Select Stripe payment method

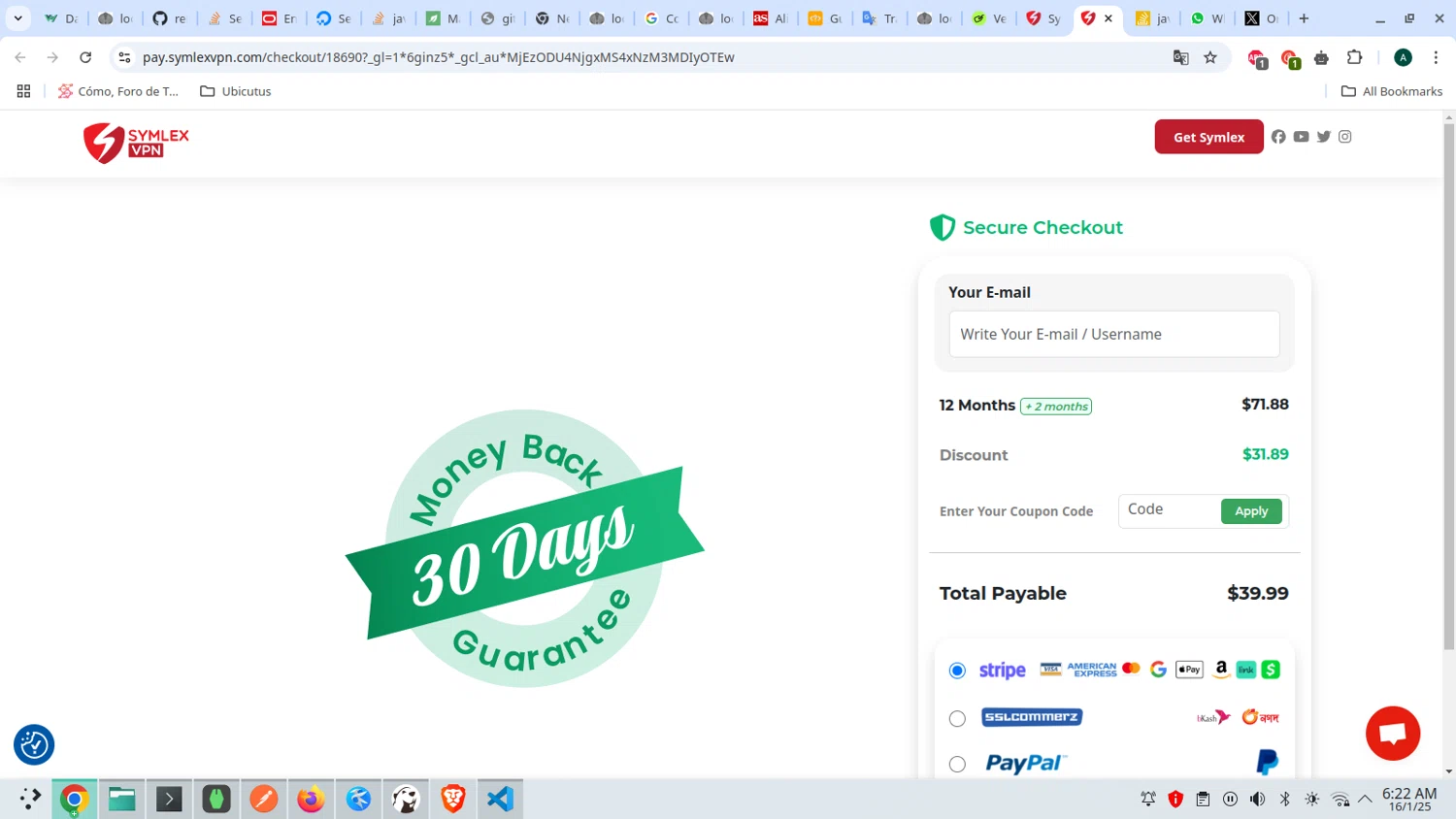(x=957, y=671)
